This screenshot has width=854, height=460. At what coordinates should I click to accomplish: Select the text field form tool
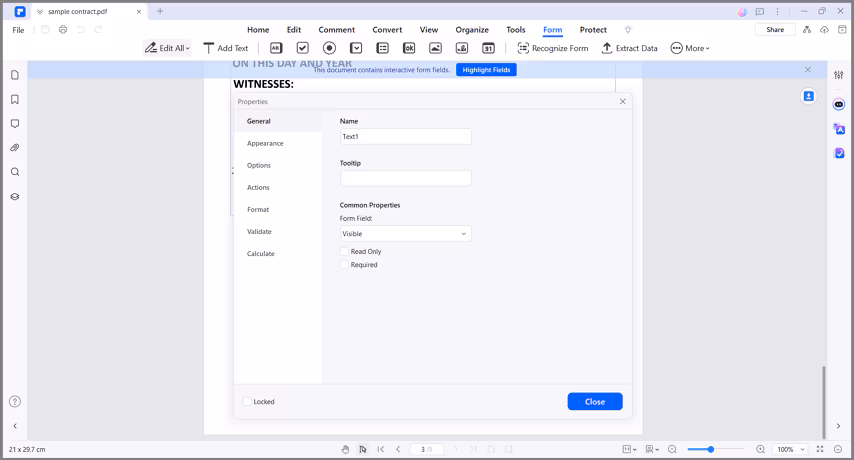point(276,48)
